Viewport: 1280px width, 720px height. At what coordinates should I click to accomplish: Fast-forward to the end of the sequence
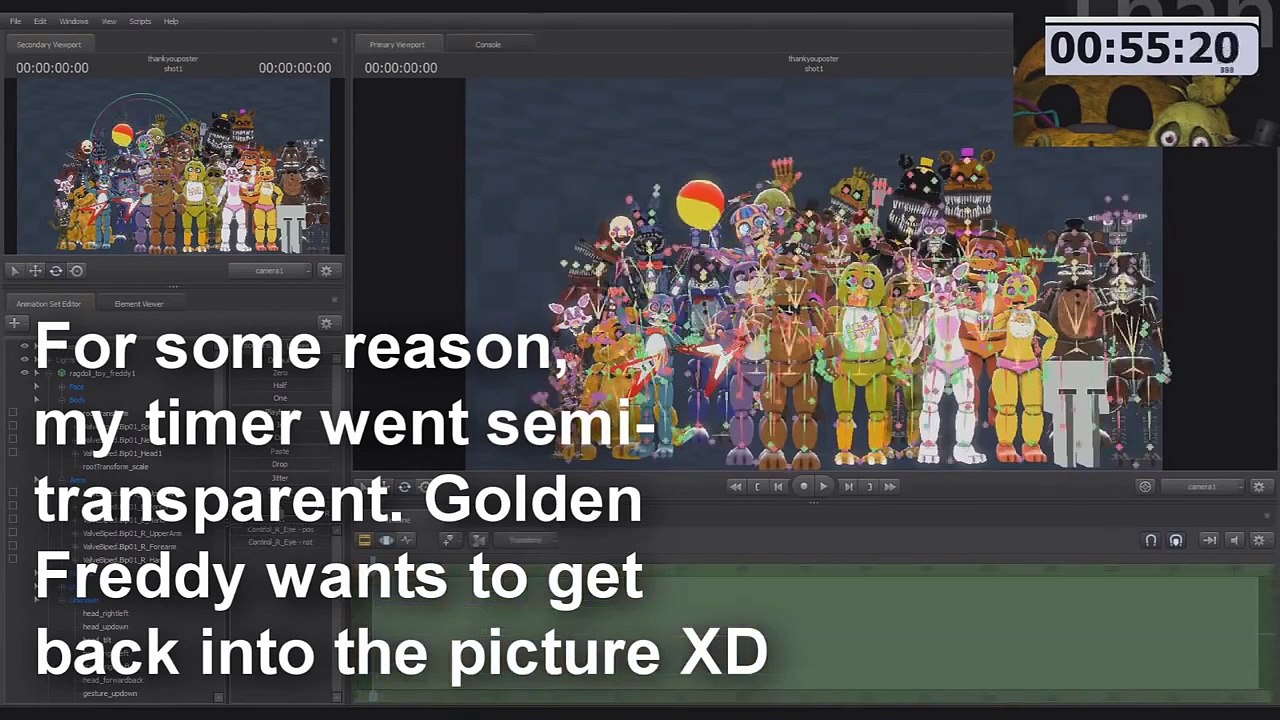point(890,487)
